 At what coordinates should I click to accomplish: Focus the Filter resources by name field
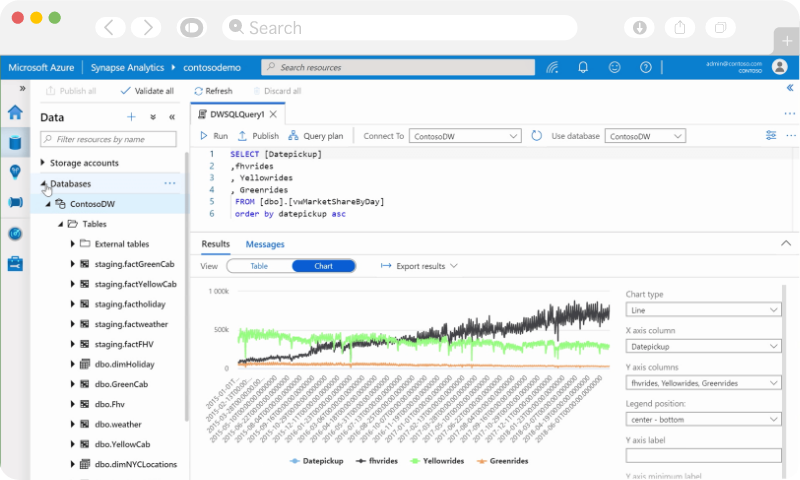click(x=108, y=139)
